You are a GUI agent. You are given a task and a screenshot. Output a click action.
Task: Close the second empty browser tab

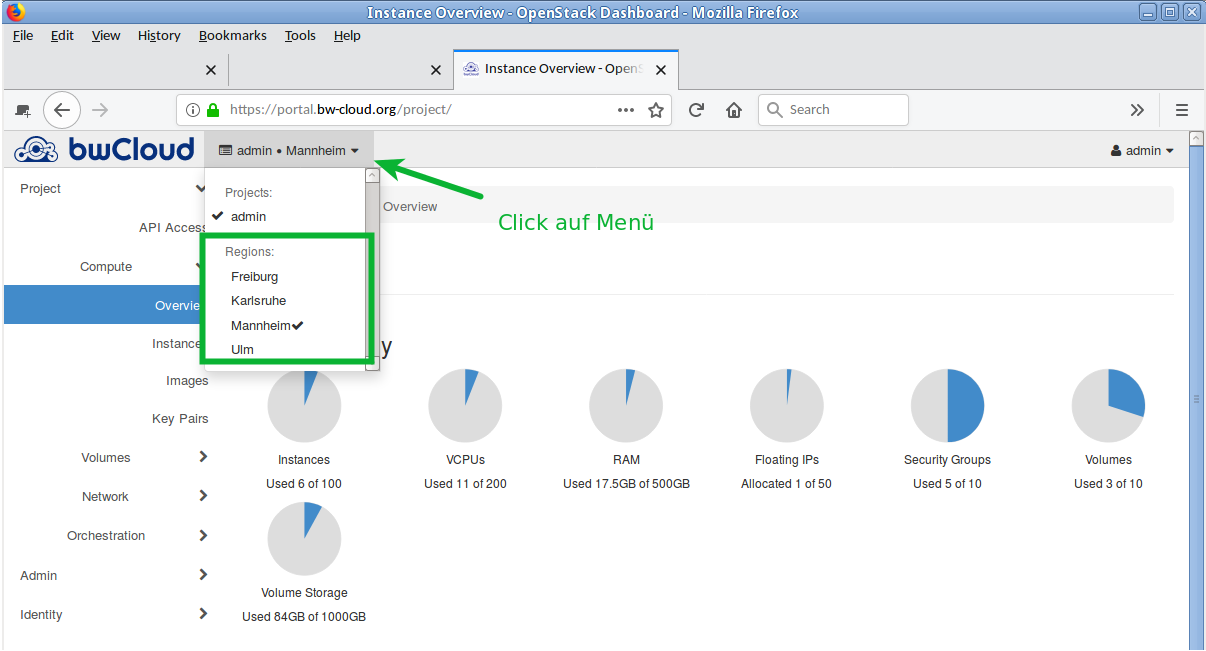pos(435,70)
